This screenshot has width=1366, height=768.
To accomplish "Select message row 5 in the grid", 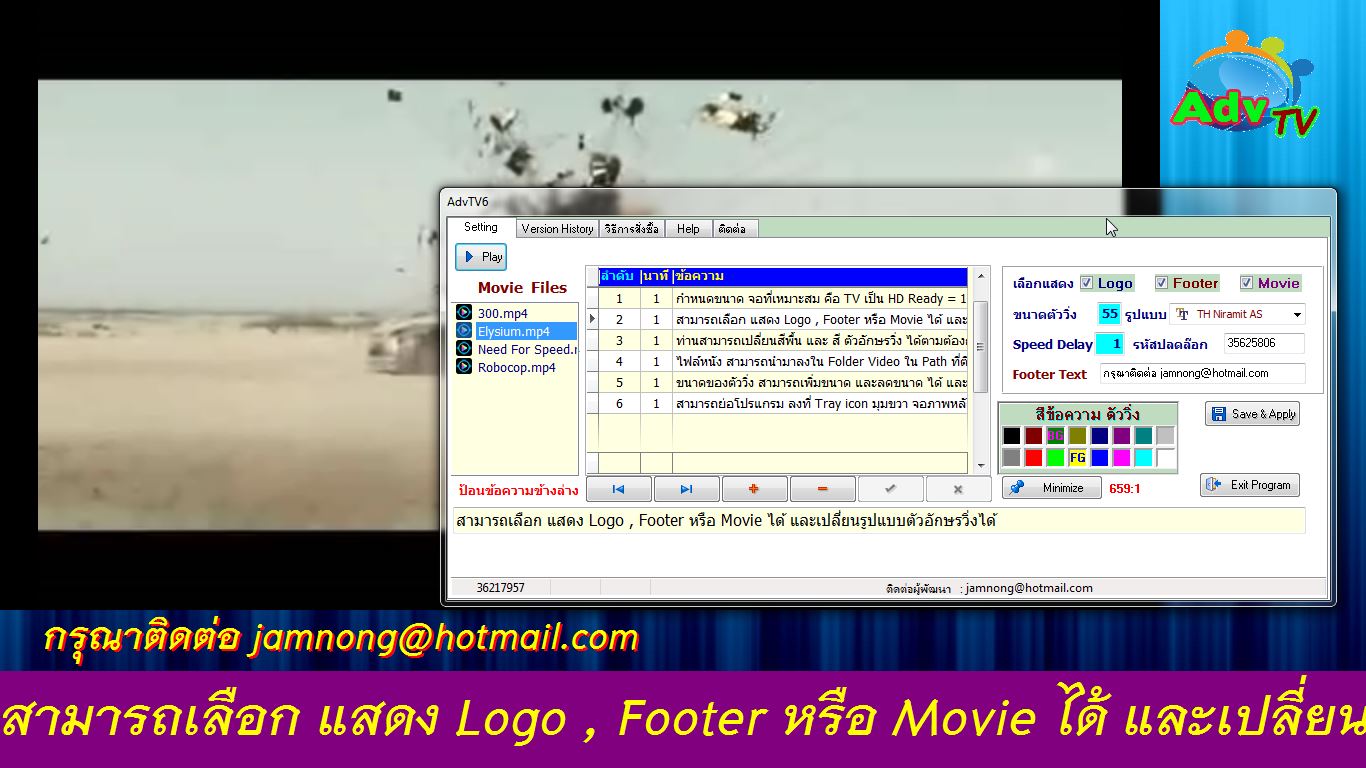I will pyautogui.click(x=783, y=382).
